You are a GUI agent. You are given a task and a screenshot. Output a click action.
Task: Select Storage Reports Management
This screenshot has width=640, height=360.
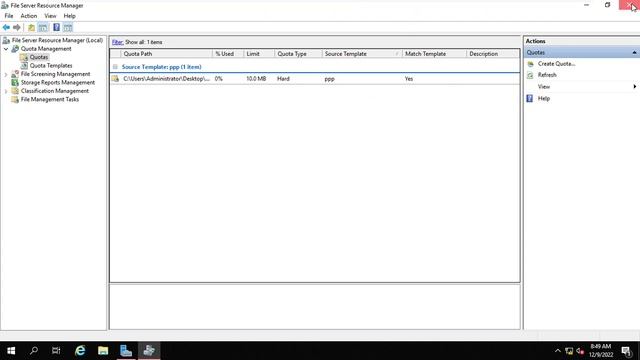coord(58,82)
